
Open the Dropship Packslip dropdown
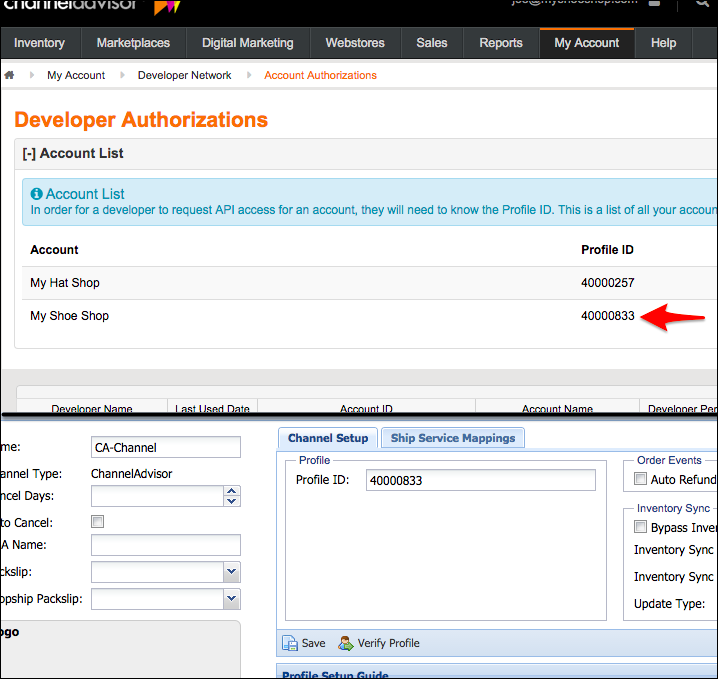tap(232, 599)
